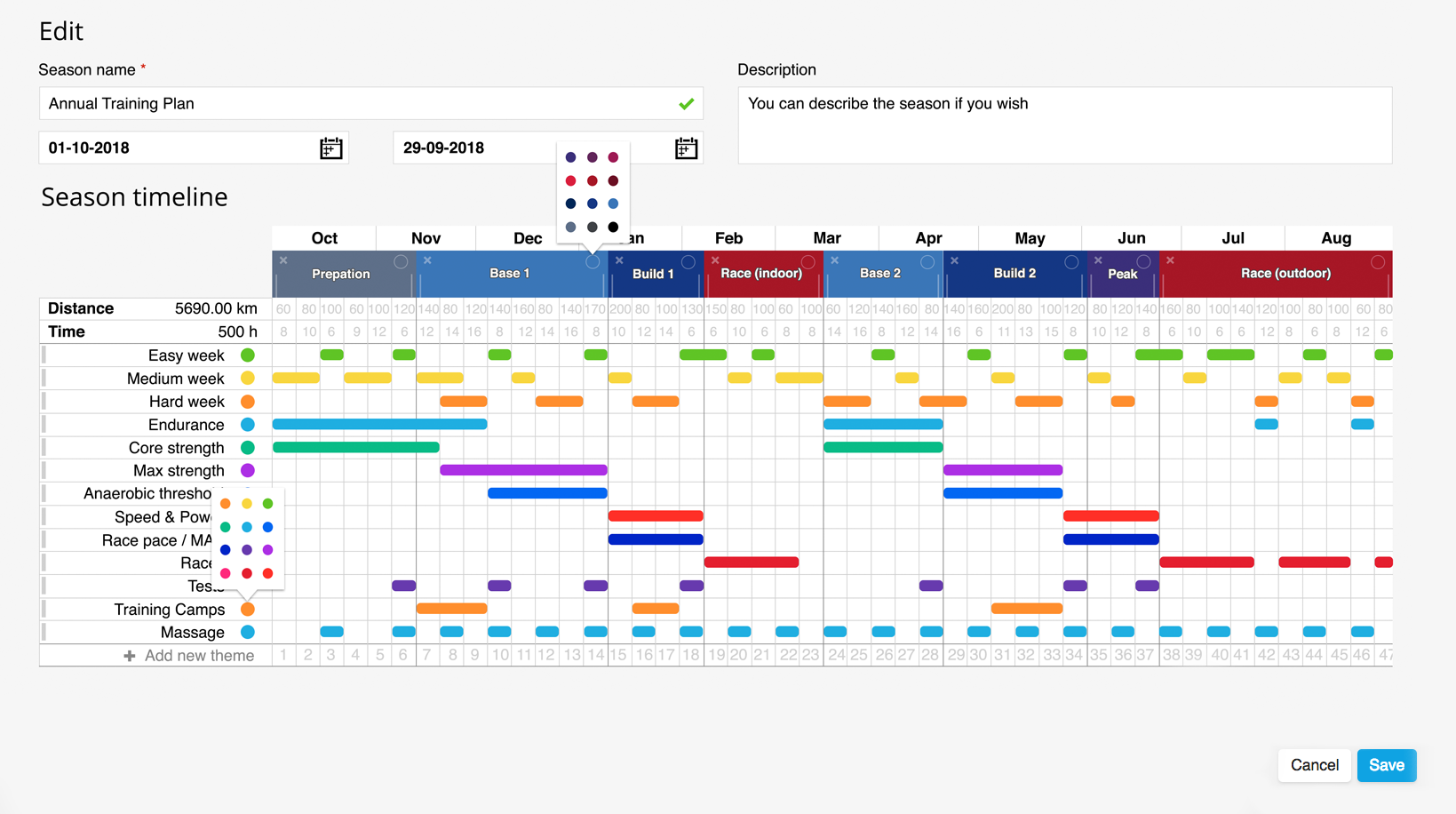
Task: Cancel editing the season
Action: pyautogui.click(x=1314, y=765)
